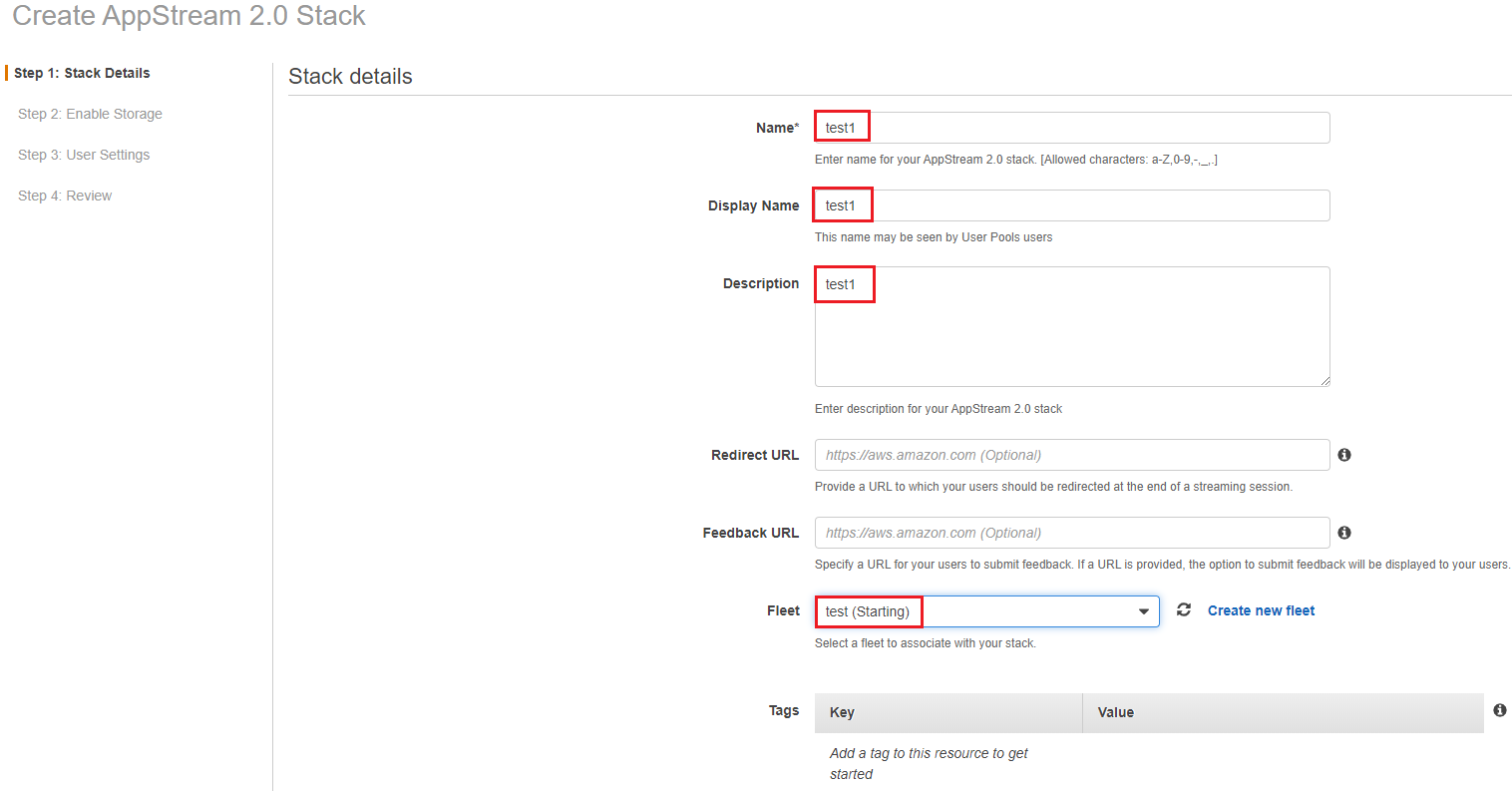Click the Display Name input field
This screenshot has height=791, width=1512.
tap(1072, 205)
